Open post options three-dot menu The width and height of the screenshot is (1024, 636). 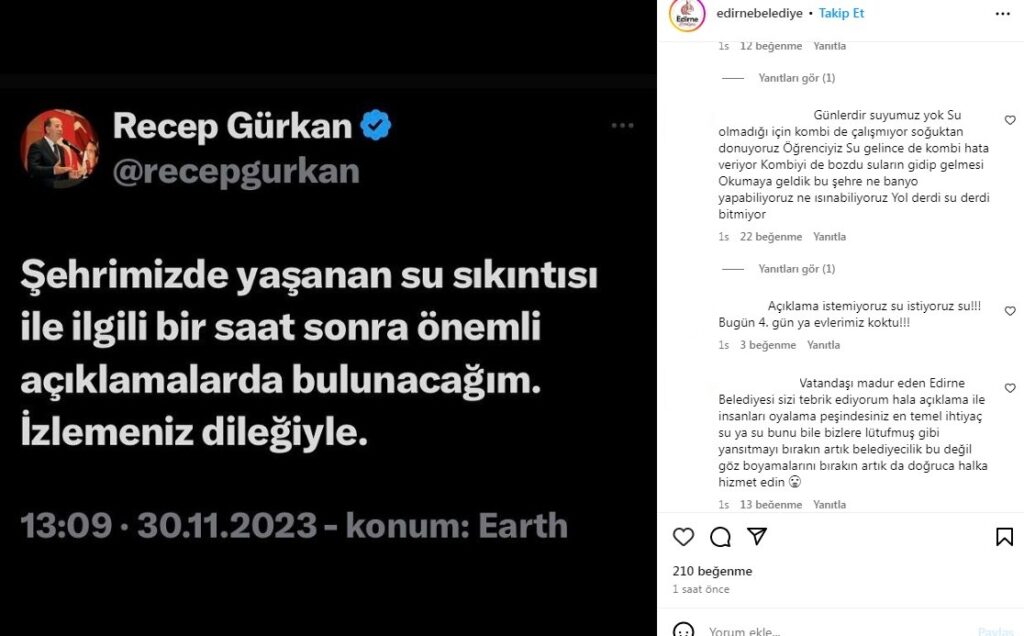1002,14
